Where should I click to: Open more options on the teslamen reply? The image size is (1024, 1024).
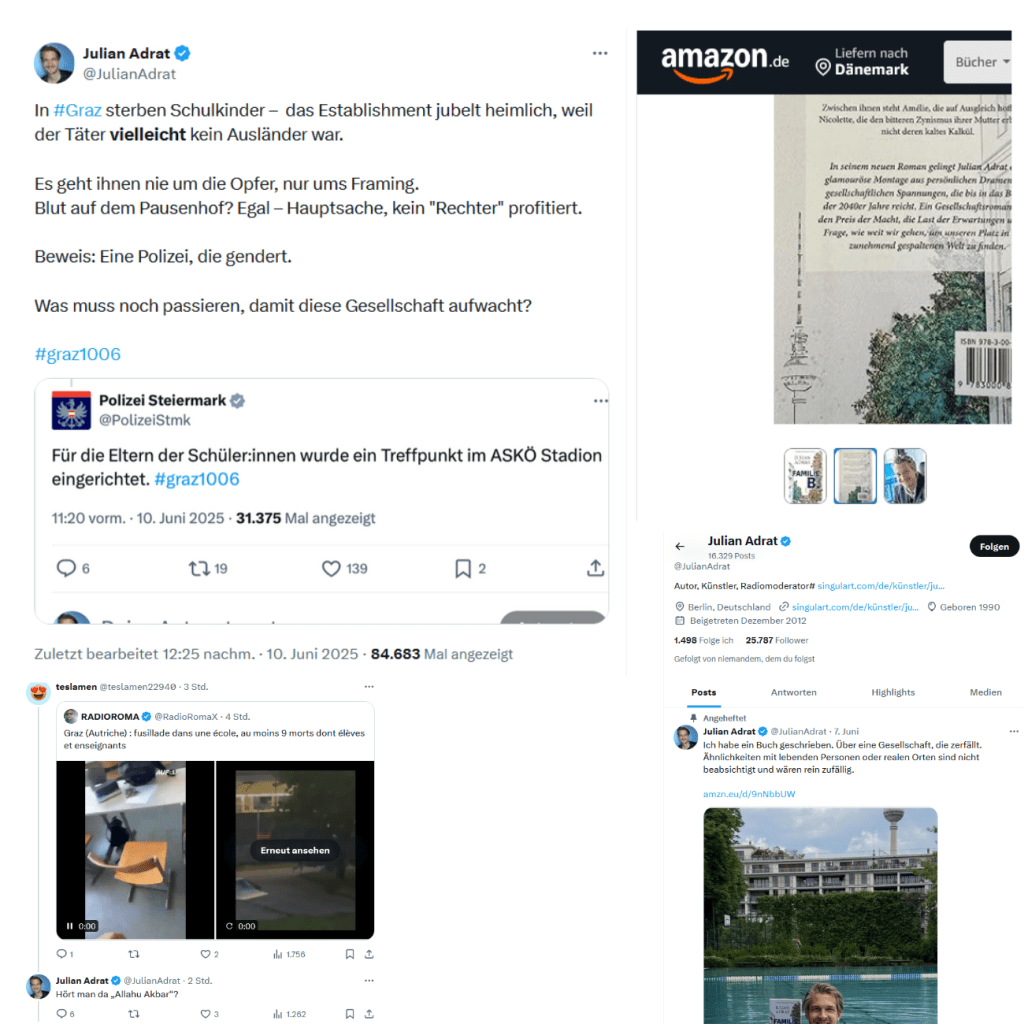tap(369, 686)
